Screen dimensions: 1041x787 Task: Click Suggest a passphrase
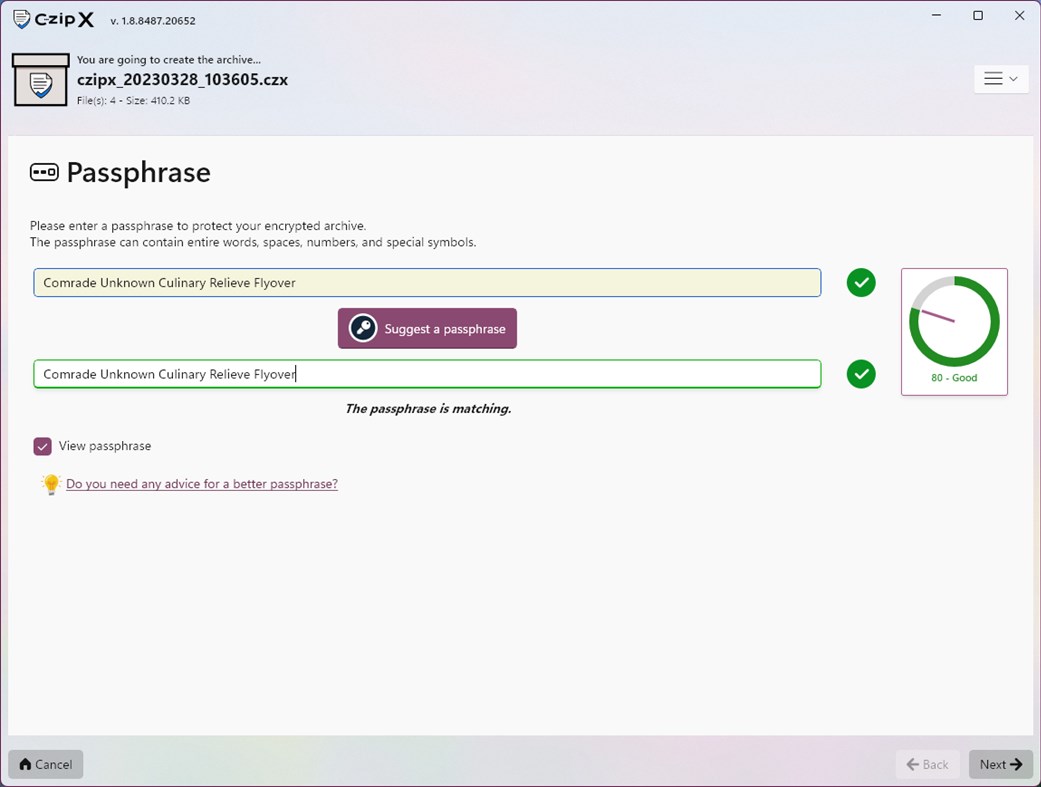coord(427,329)
